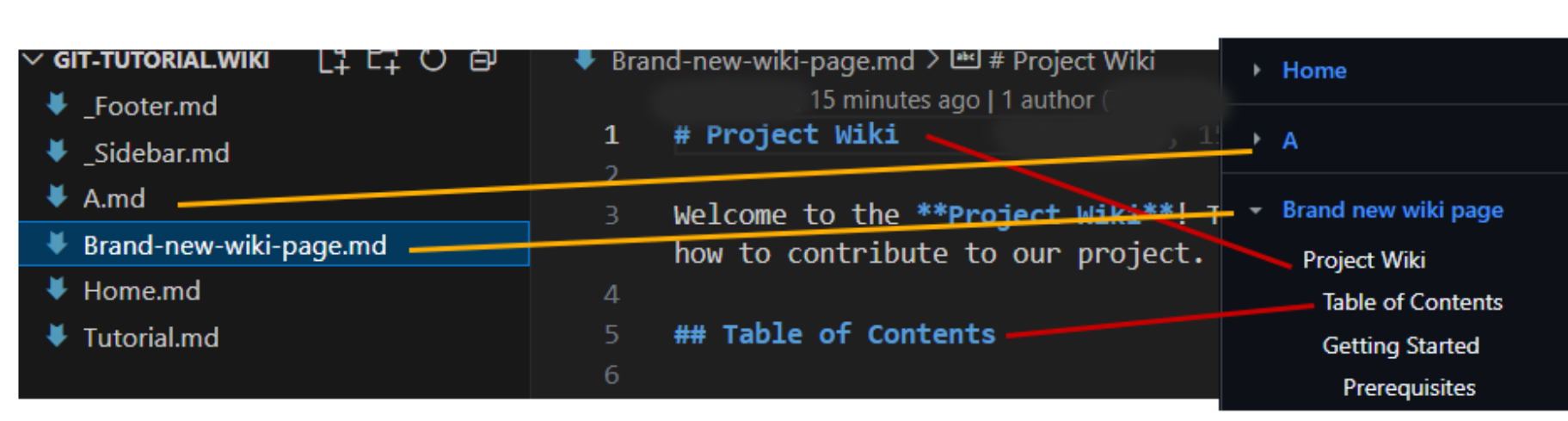This screenshot has height=421, width=1568.
Task: Jump to the Table of Contents heading link
Action: coord(1412,302)
